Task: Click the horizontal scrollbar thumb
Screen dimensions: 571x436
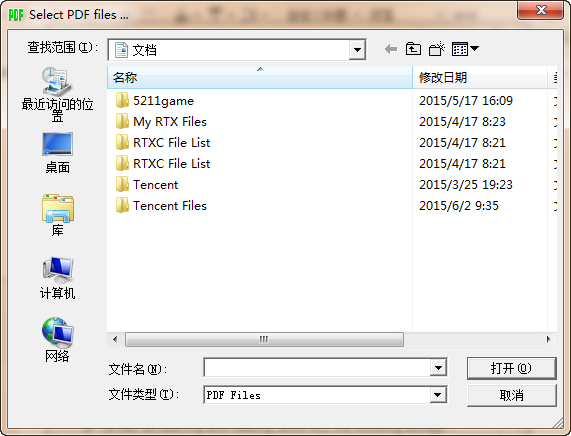Action: click(264, 339)
